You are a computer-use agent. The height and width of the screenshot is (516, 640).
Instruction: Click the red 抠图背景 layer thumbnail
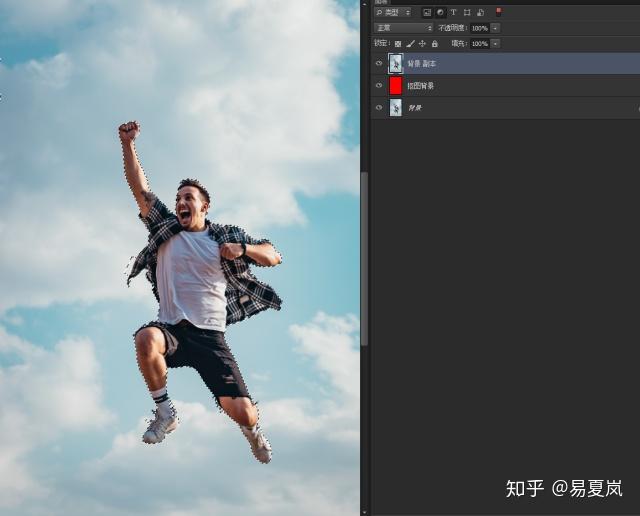pos(396,85)
